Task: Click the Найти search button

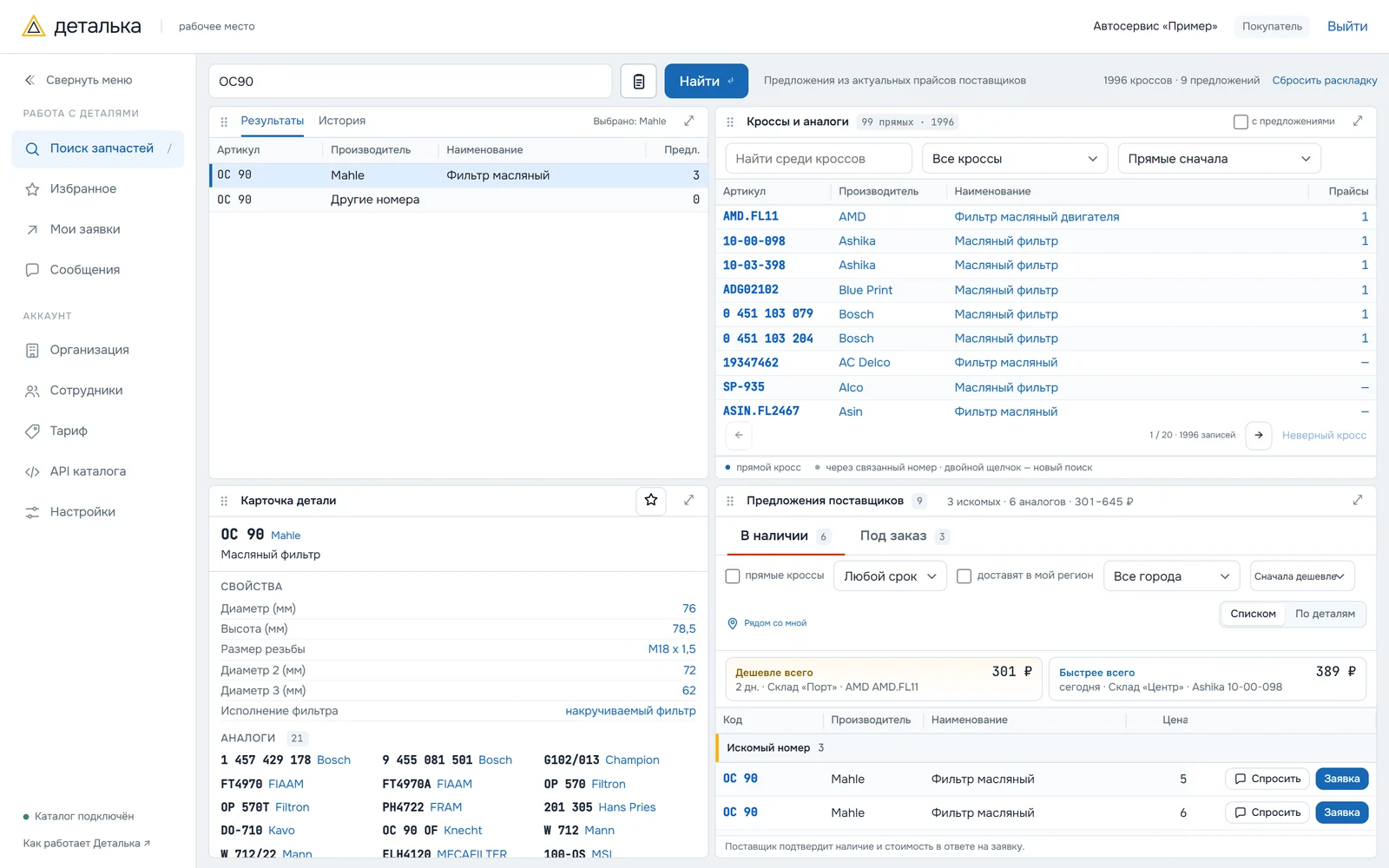Action: point(707,82)
